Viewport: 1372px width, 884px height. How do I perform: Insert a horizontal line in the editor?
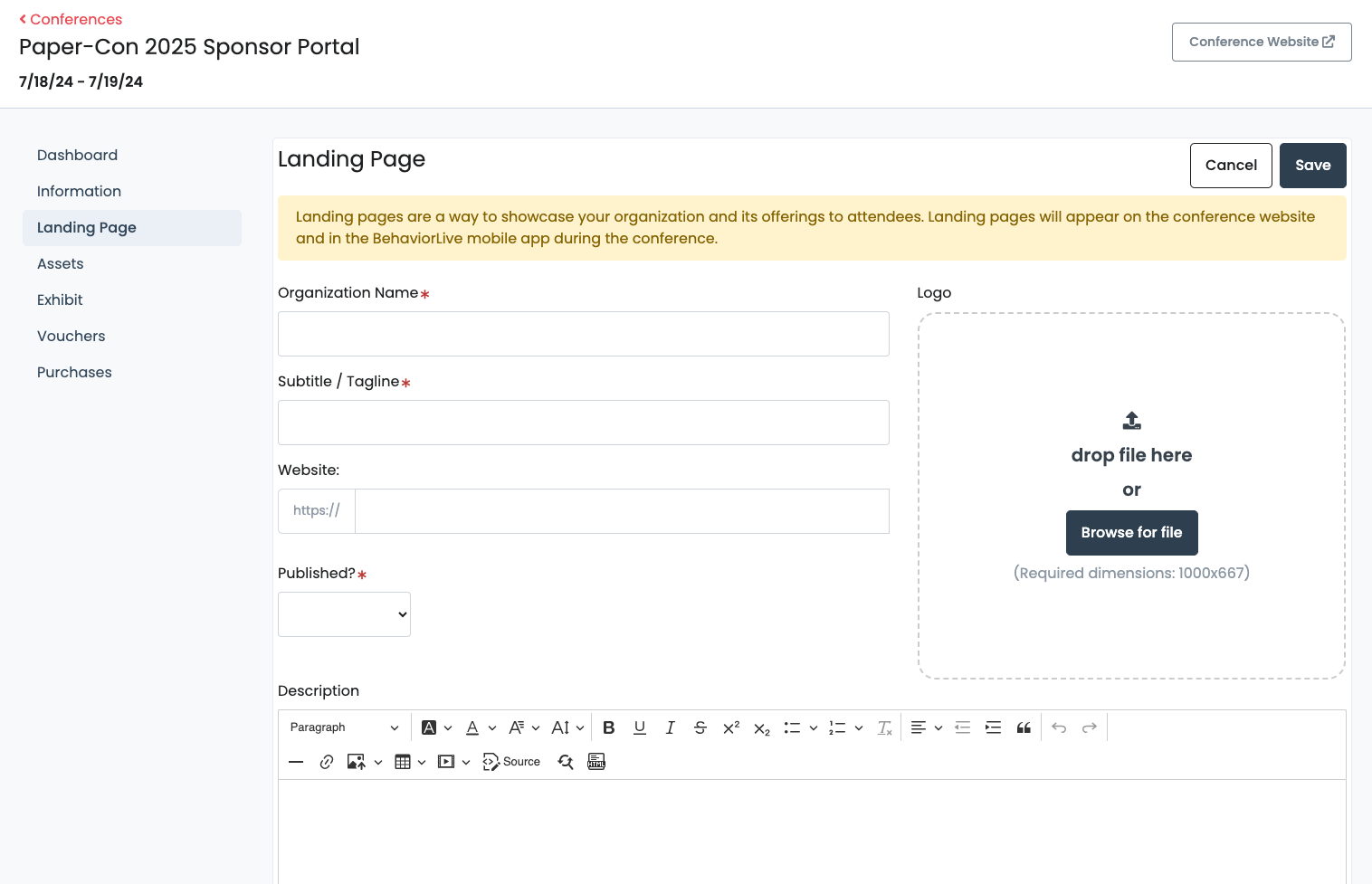tap(296, 761)
